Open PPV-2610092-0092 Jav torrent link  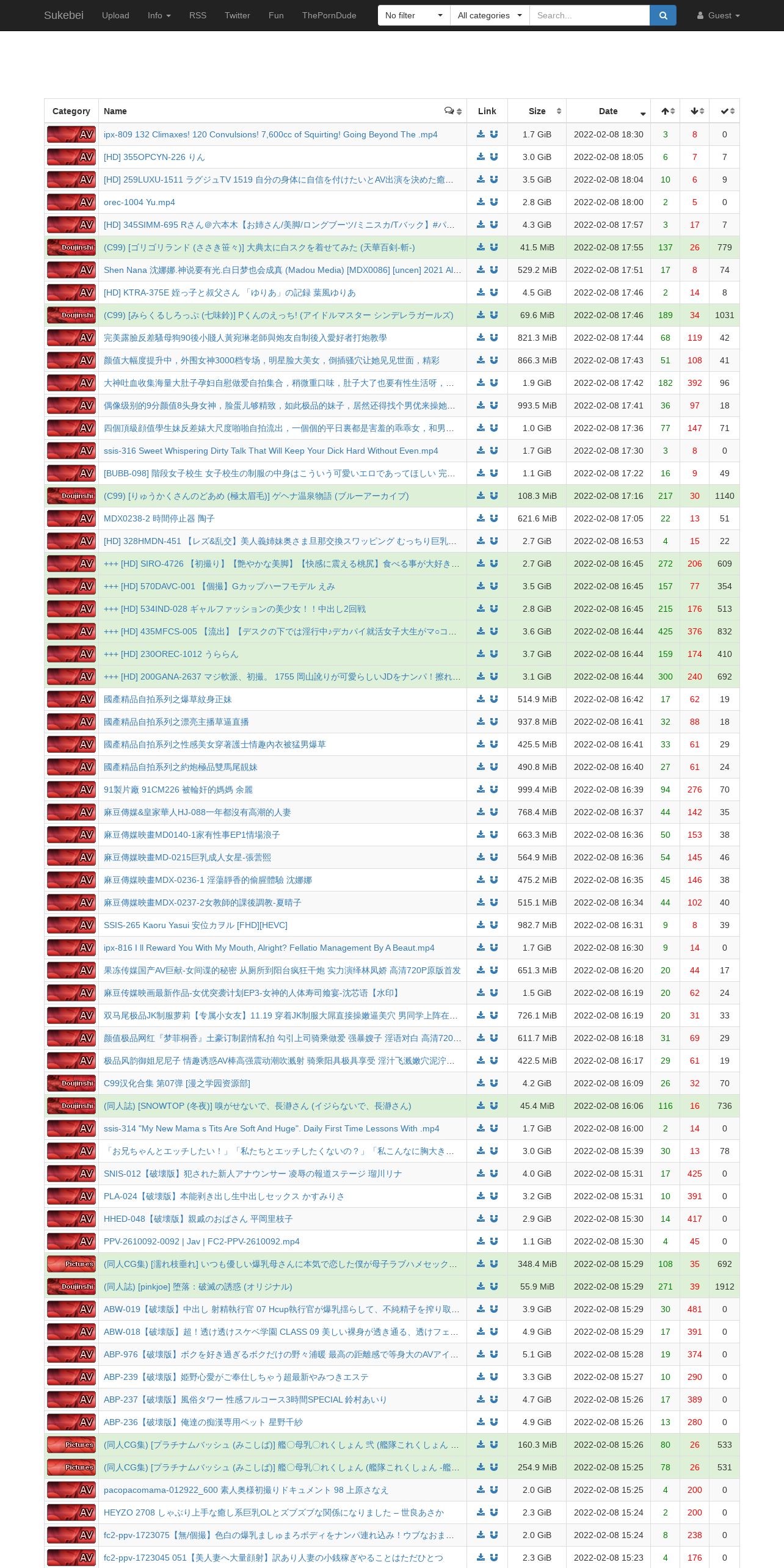201,1241
